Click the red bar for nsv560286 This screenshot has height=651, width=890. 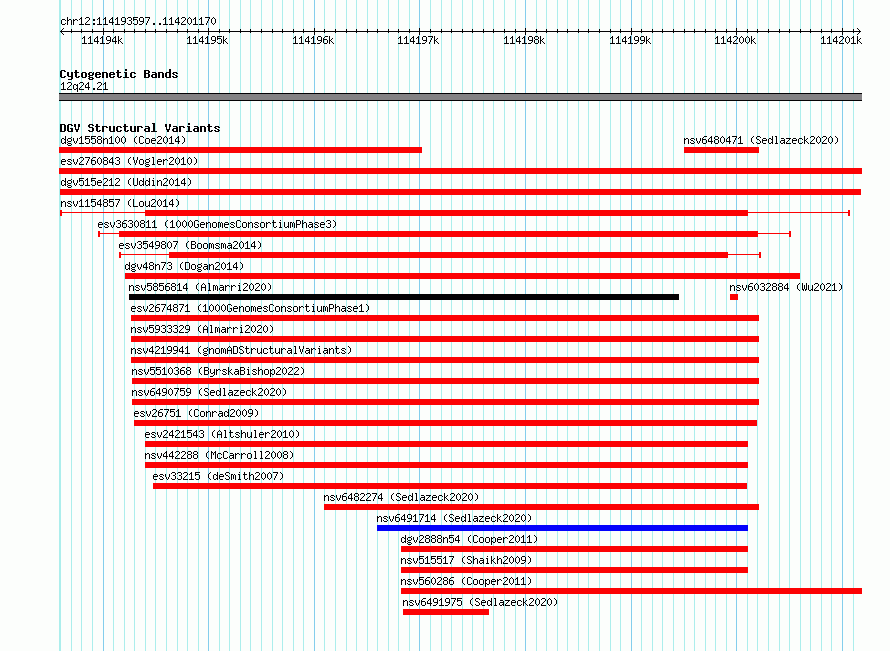click(x=631, y=591)
